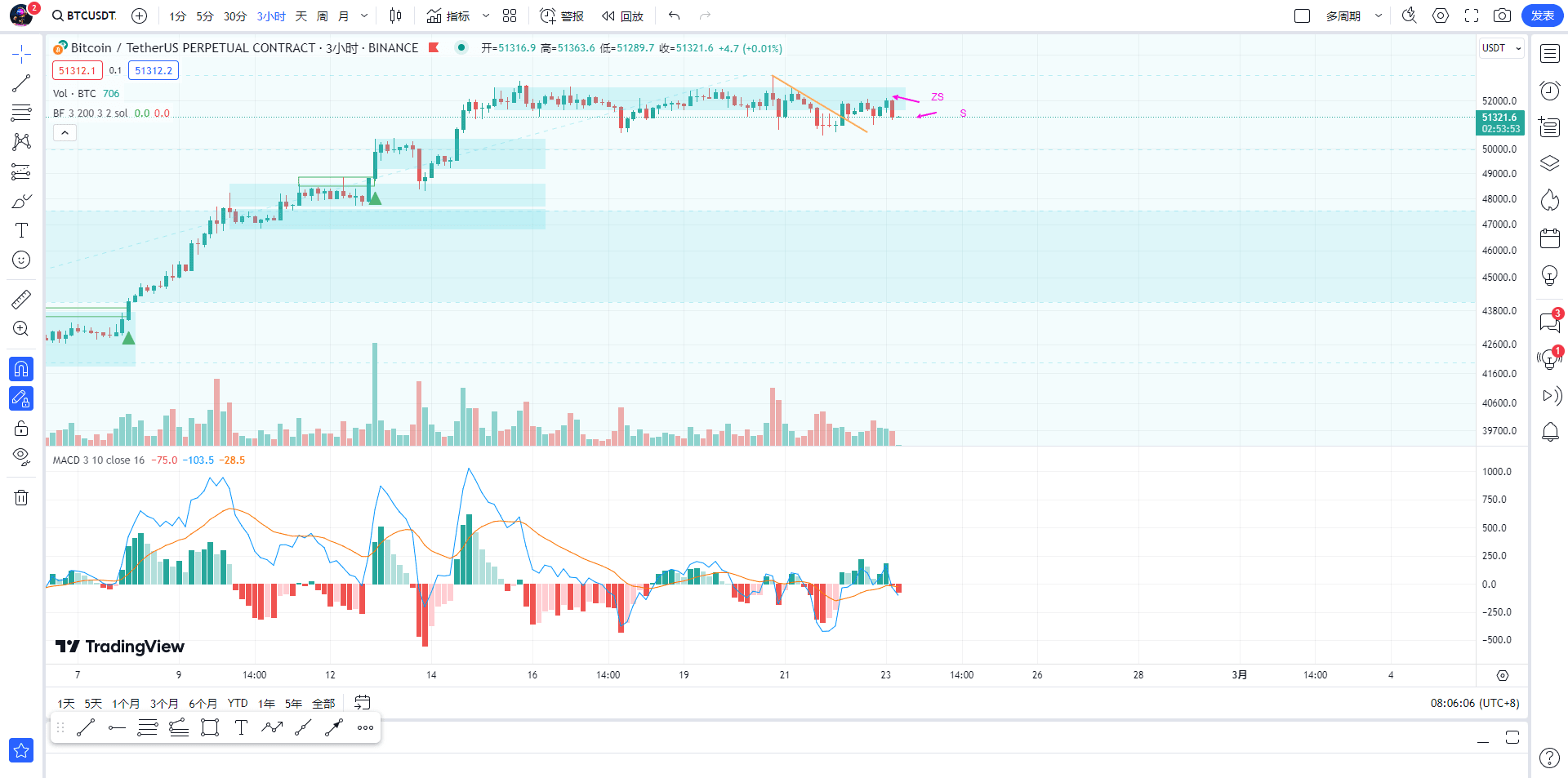The image size is (1568, 778).
Task: Switch to daily 天 timeframe
Action: (x=301, y=16)
